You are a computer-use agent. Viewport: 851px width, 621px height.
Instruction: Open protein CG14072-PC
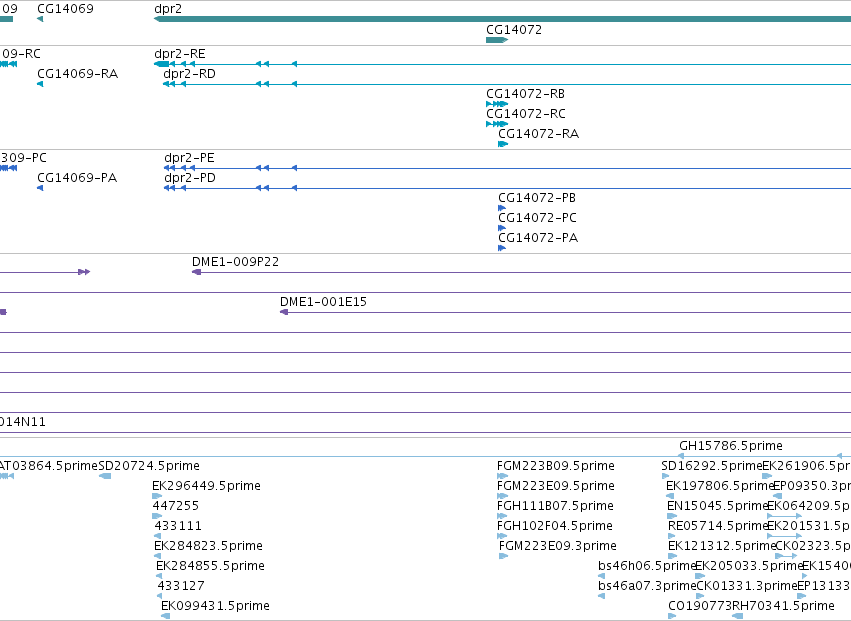[537, 218]
